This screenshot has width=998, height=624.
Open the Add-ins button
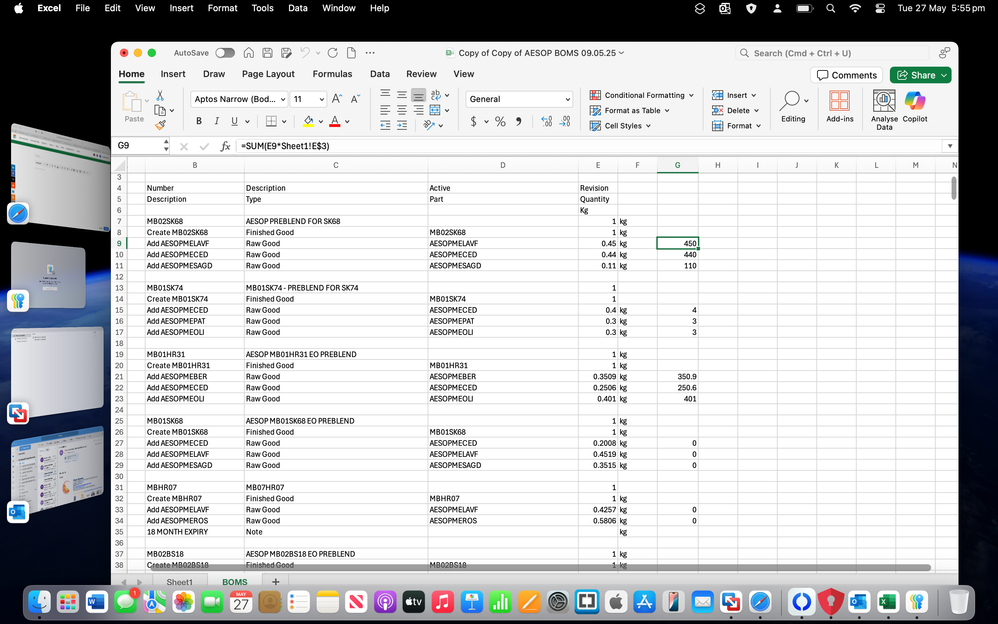(x=840, y=106)
